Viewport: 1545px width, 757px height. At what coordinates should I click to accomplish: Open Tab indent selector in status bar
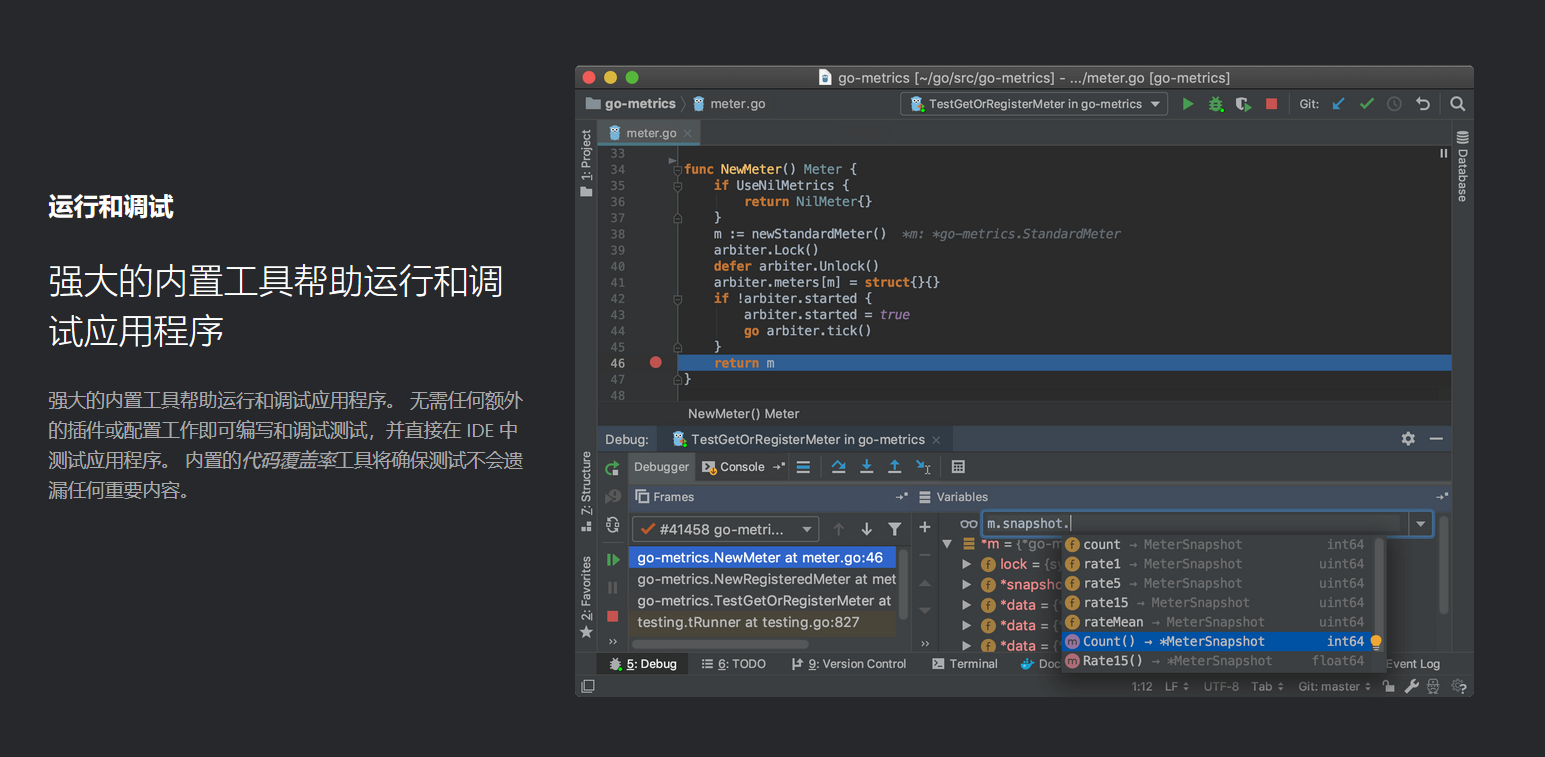(x=1266, y=687)
